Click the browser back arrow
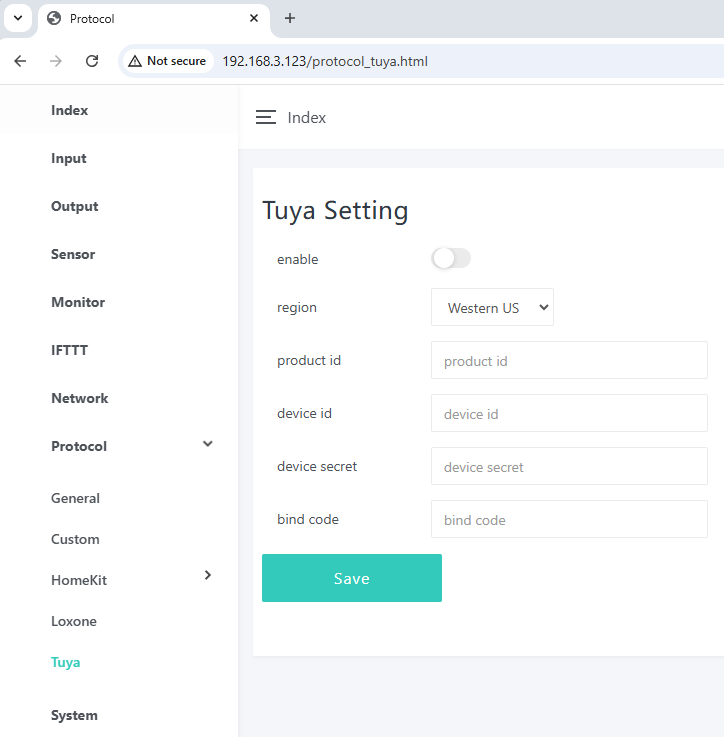Viewport: 724px width, 737px height. point(20,61)
